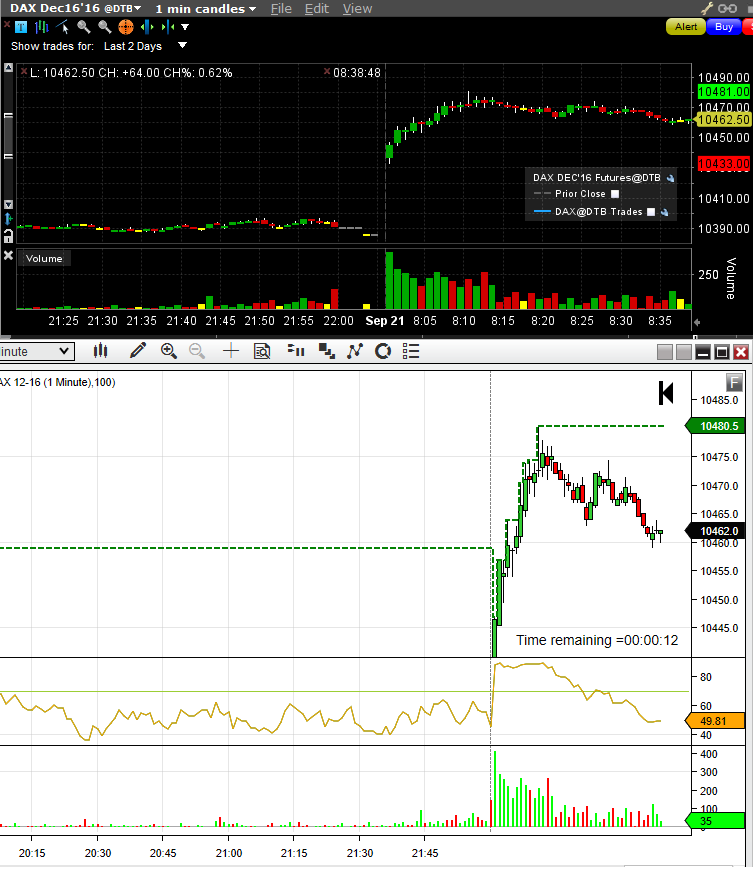Click the second magnifier zoom icon in the top chart
This screenshot has width=754, height=869.
(x=104, y=27)
